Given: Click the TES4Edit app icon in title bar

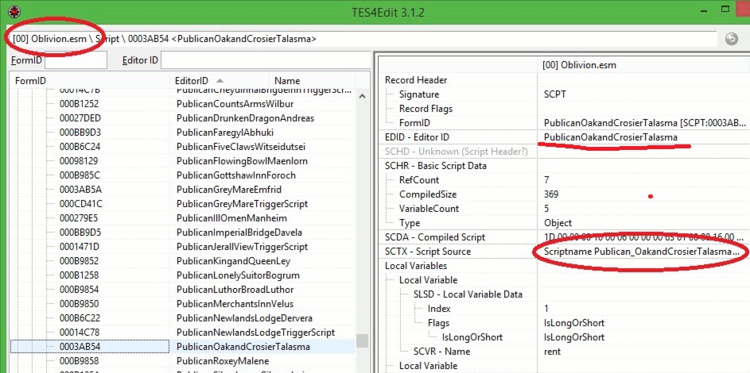Looking at the screenshot, I should coord(14,11).
